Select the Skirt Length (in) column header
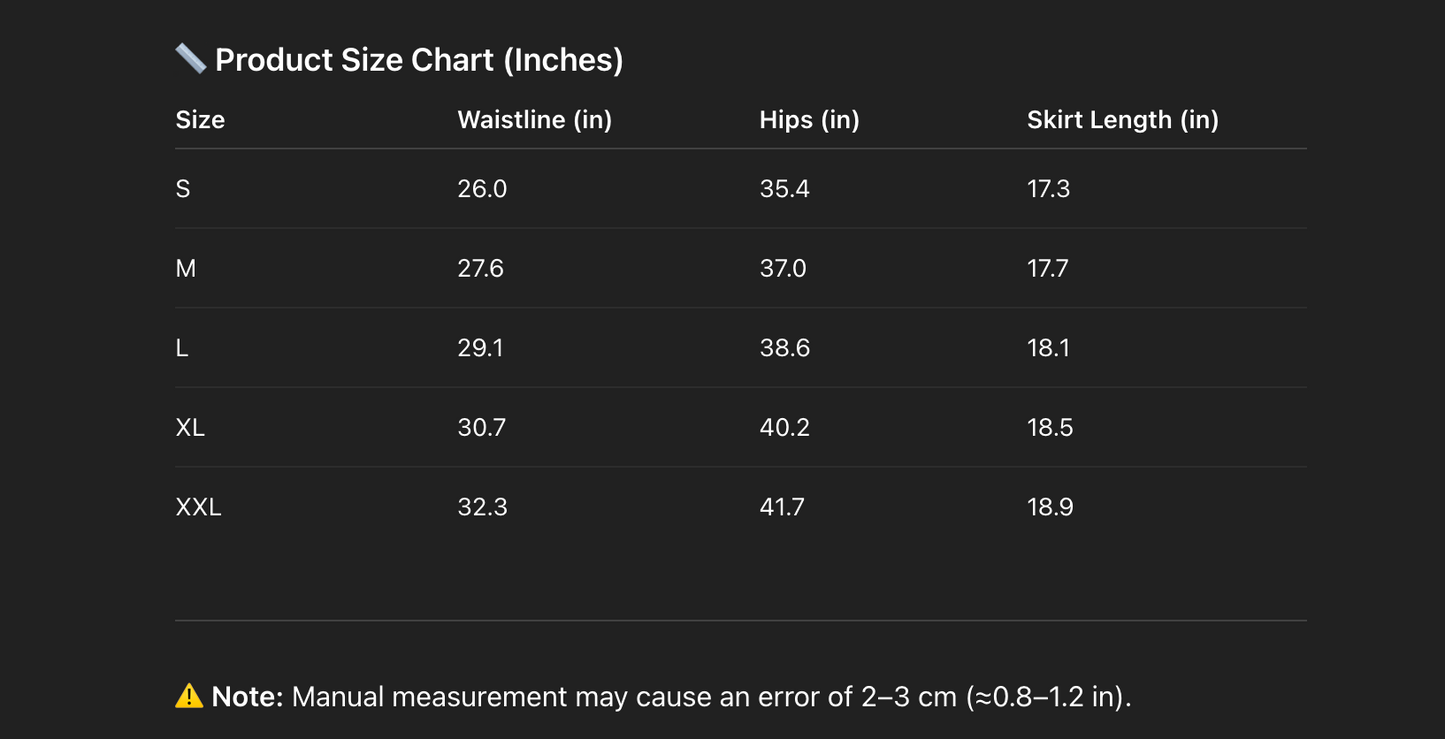Image resolution: width=1445 pixels, height=739 pixels. pyautogui.click(x=1122, y=120)
